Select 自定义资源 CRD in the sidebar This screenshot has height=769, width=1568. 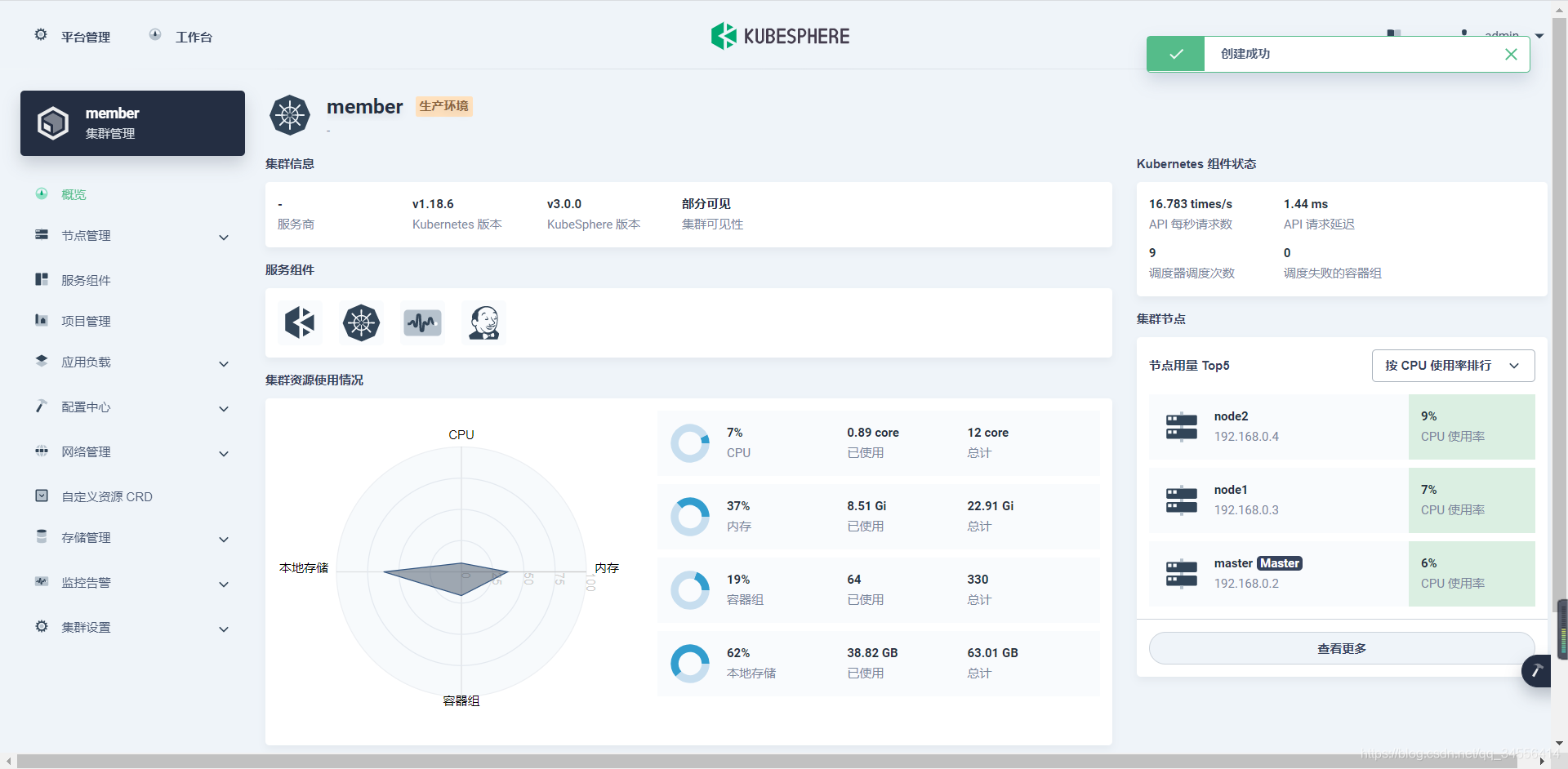pyautogui.click(x=107, y=496)
